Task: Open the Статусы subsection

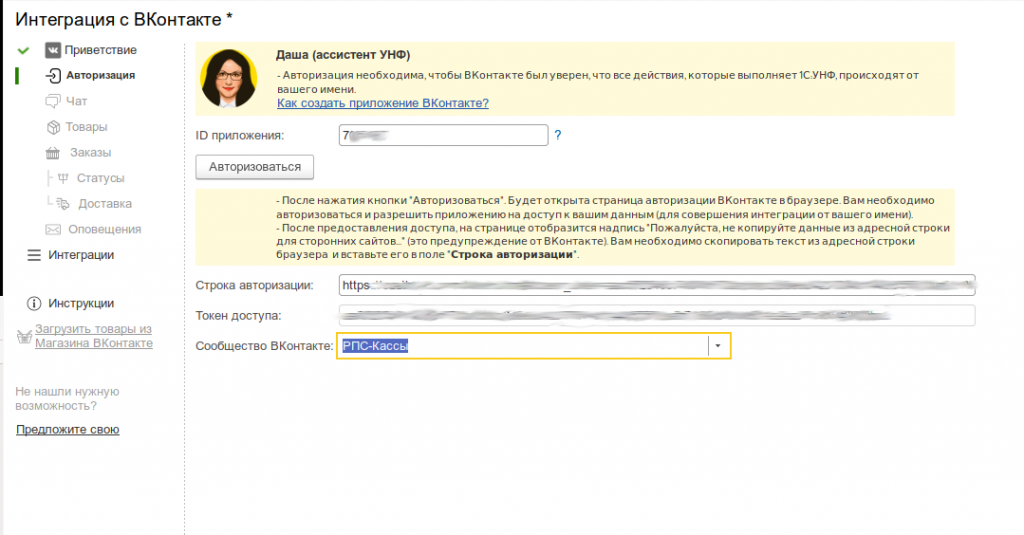Action: 101,178
